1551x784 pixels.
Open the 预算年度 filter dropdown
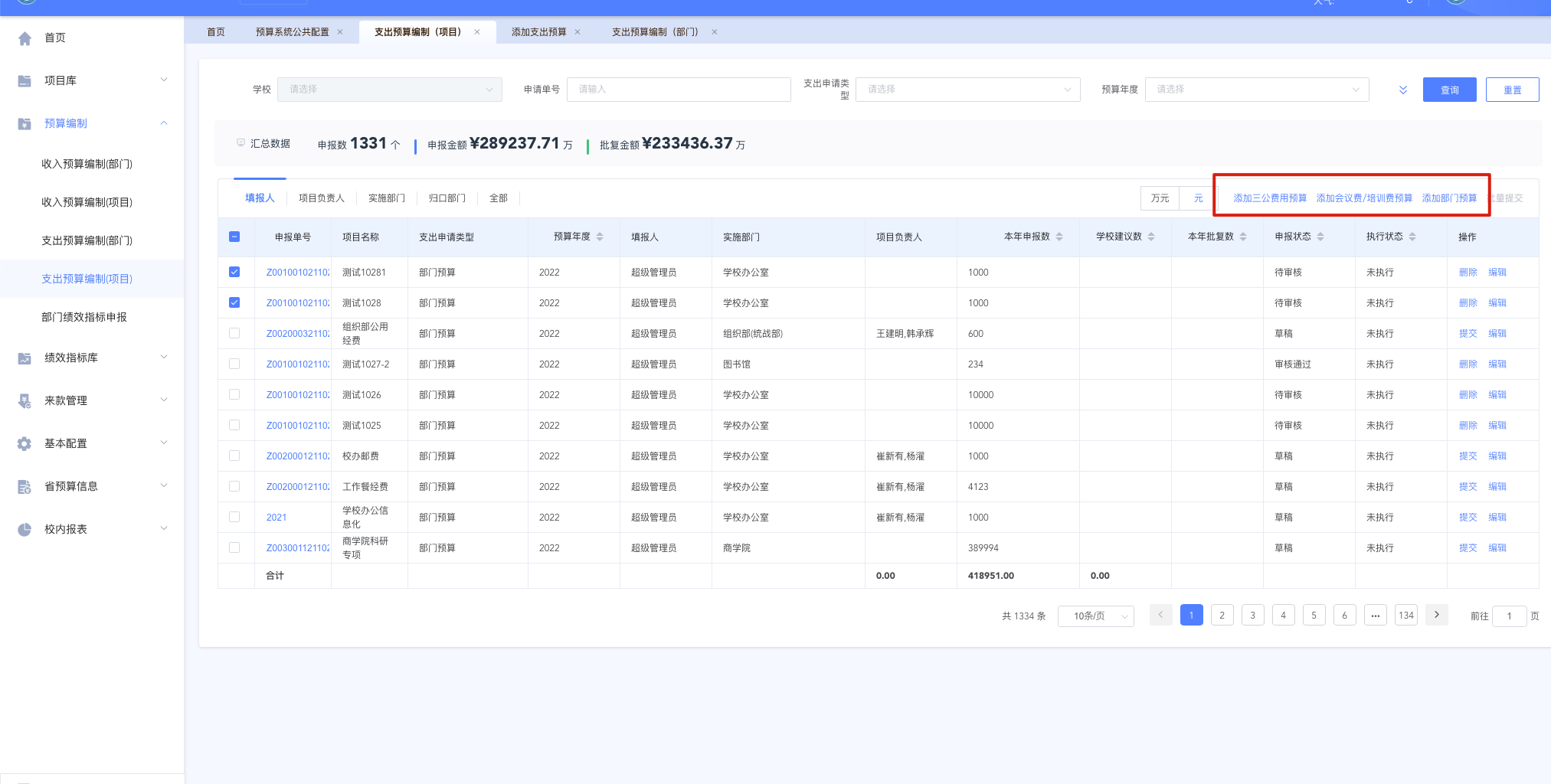coord(1257,90)
